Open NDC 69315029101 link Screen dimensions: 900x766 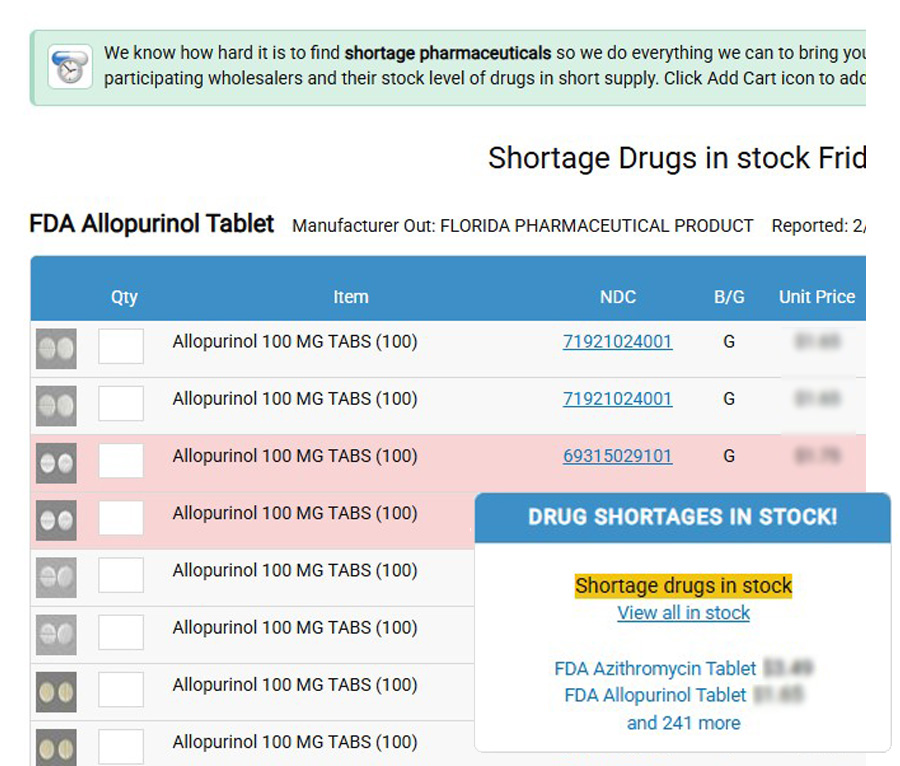click(617, 456)
